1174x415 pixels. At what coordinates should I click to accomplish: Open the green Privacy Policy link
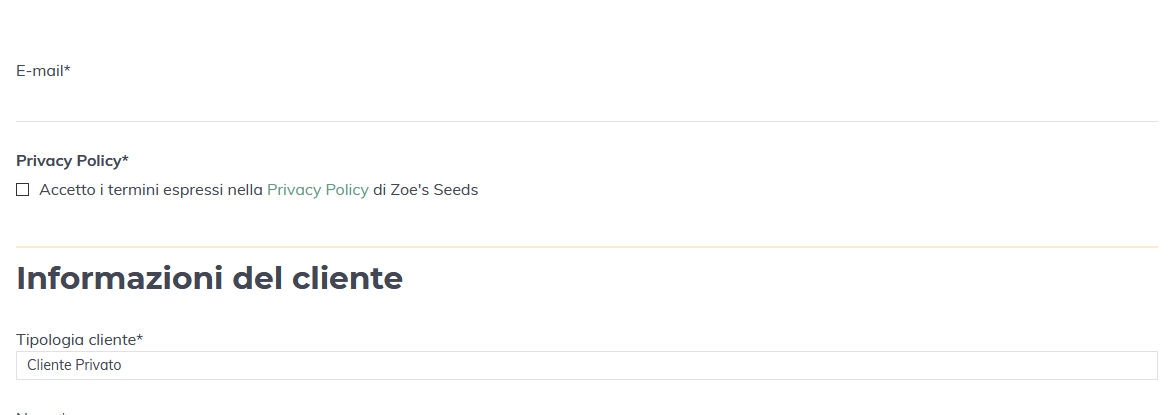click(x=317, y=190)
